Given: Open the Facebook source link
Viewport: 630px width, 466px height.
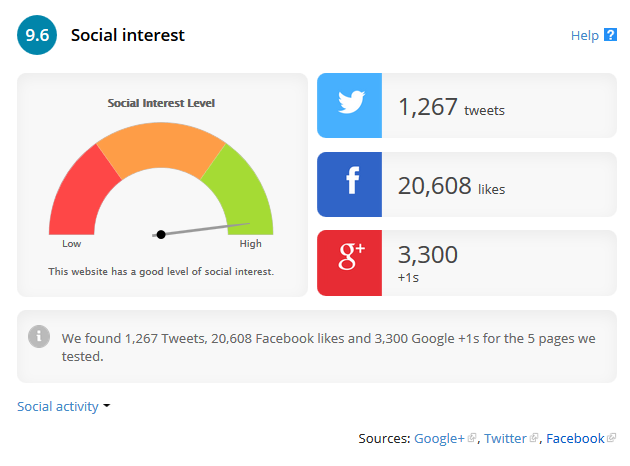Looking at the screenshot, I should coord(575,438).
